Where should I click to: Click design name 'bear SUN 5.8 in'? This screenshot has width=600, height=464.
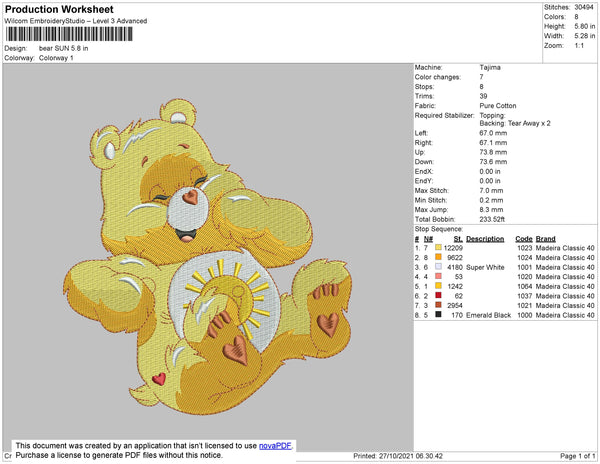(64, 48)
